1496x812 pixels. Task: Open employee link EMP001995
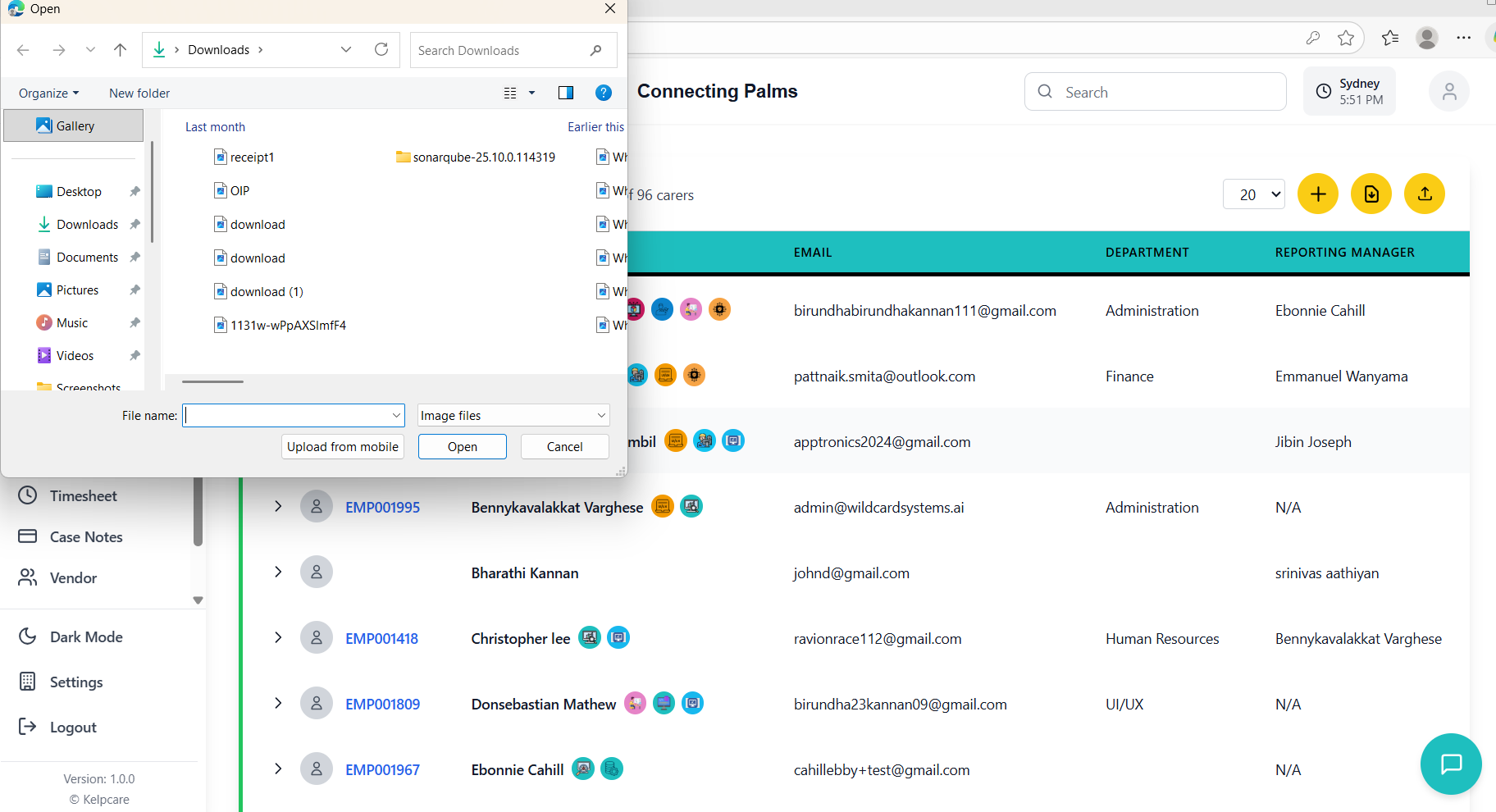(382, 508)
